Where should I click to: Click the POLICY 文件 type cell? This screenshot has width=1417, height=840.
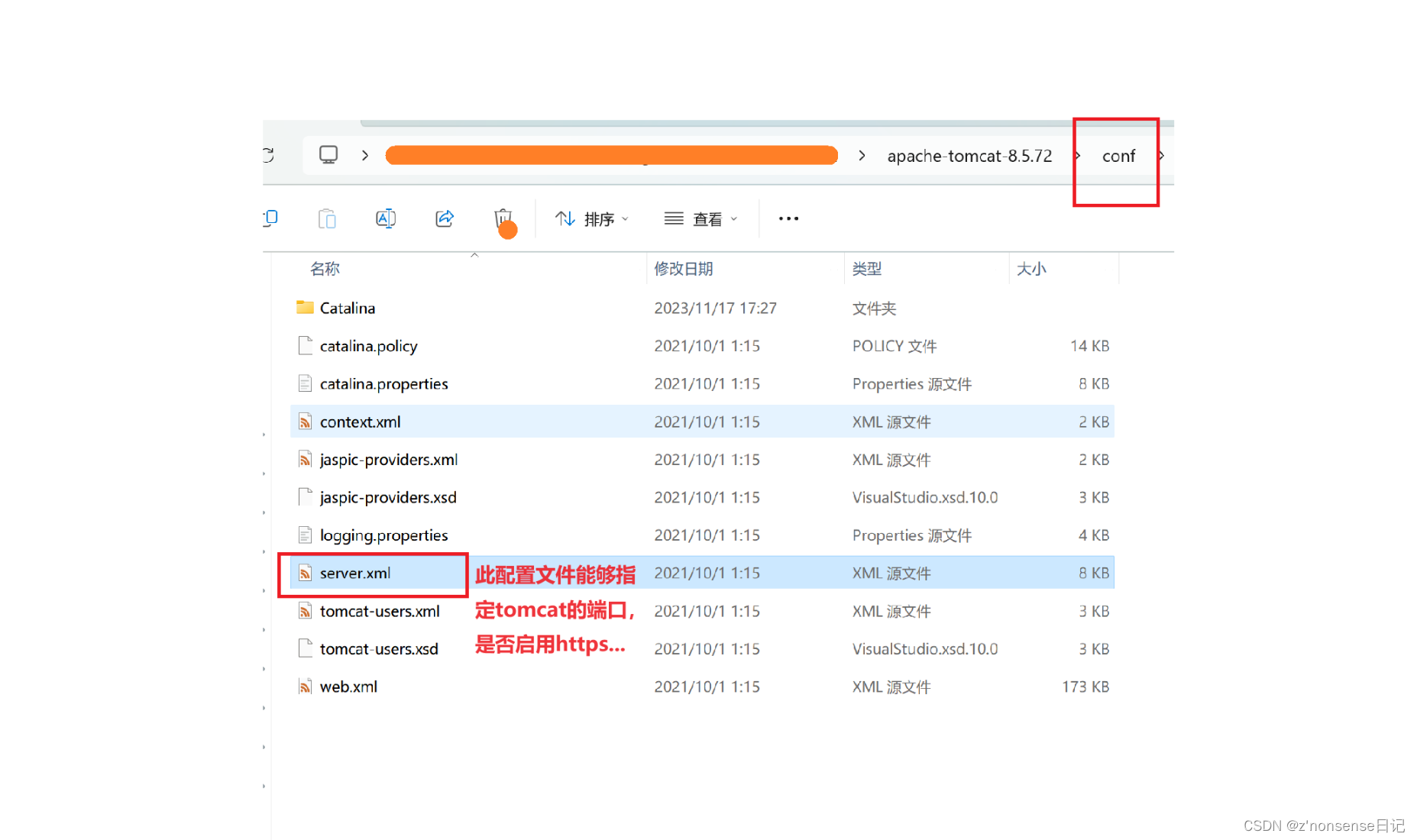pyautogui.click(x=895, y=346)
